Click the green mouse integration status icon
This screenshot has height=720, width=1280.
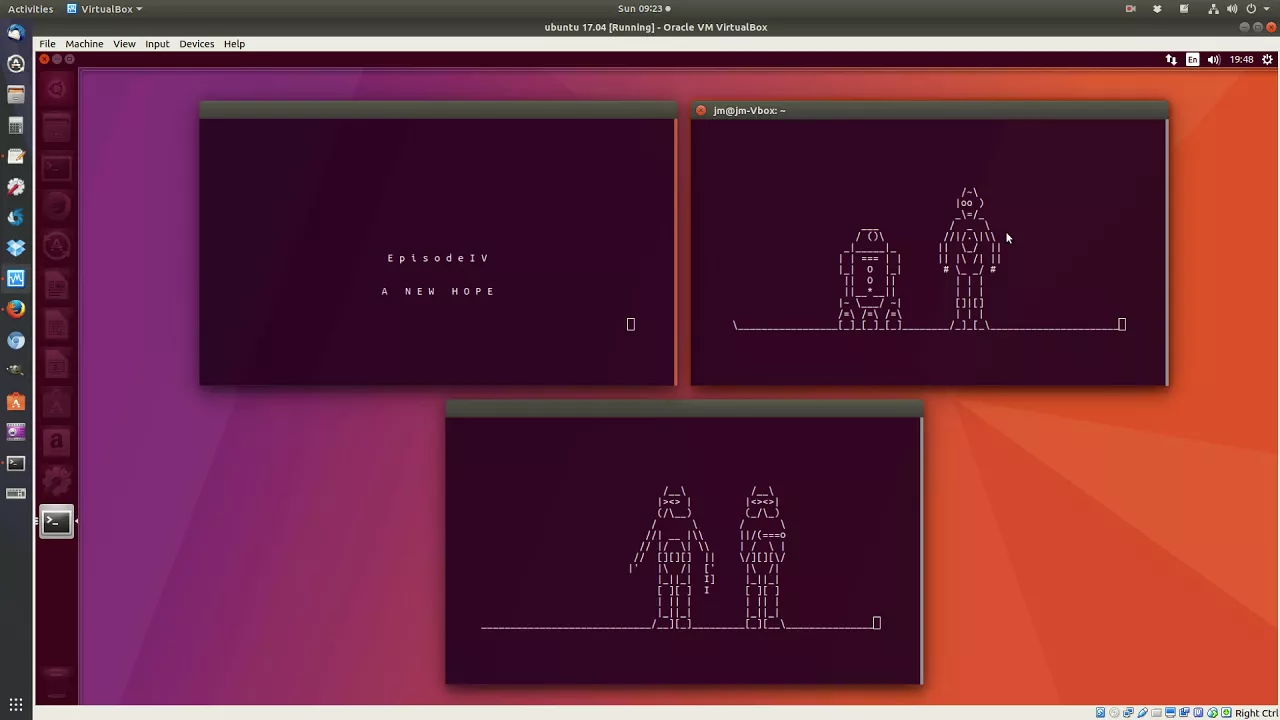pyautogui.click(x=1212, y=713)
